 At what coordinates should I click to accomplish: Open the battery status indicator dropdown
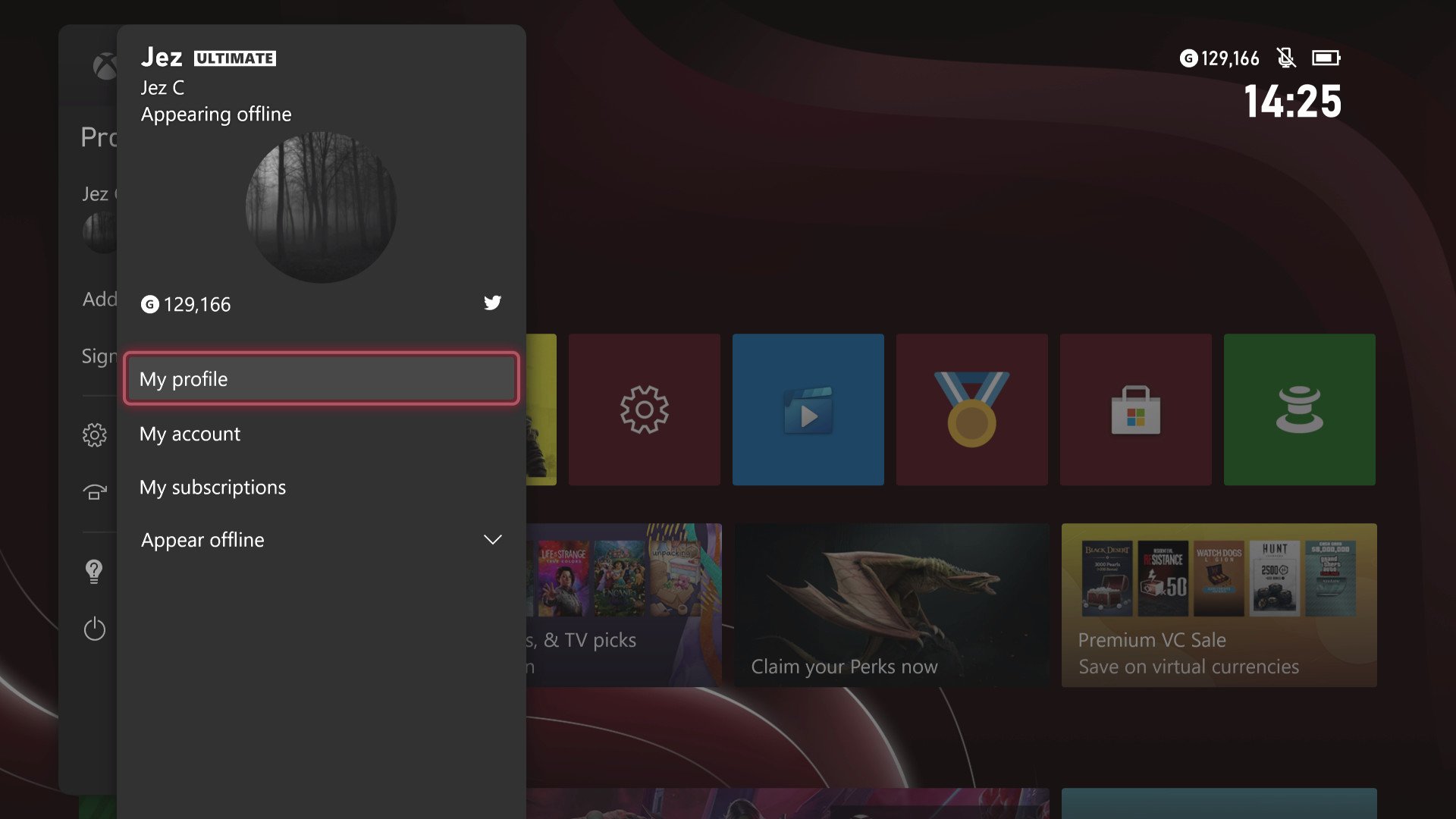pyautogui.click(x=1325, y=58)
